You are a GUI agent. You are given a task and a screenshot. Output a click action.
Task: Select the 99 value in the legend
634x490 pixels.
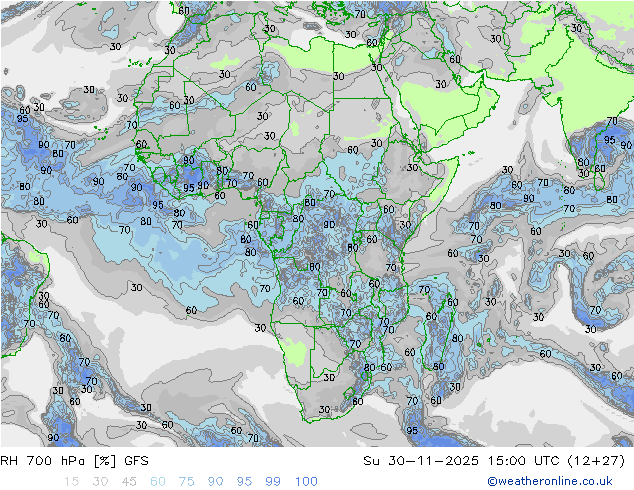click(x=273, y=481)
